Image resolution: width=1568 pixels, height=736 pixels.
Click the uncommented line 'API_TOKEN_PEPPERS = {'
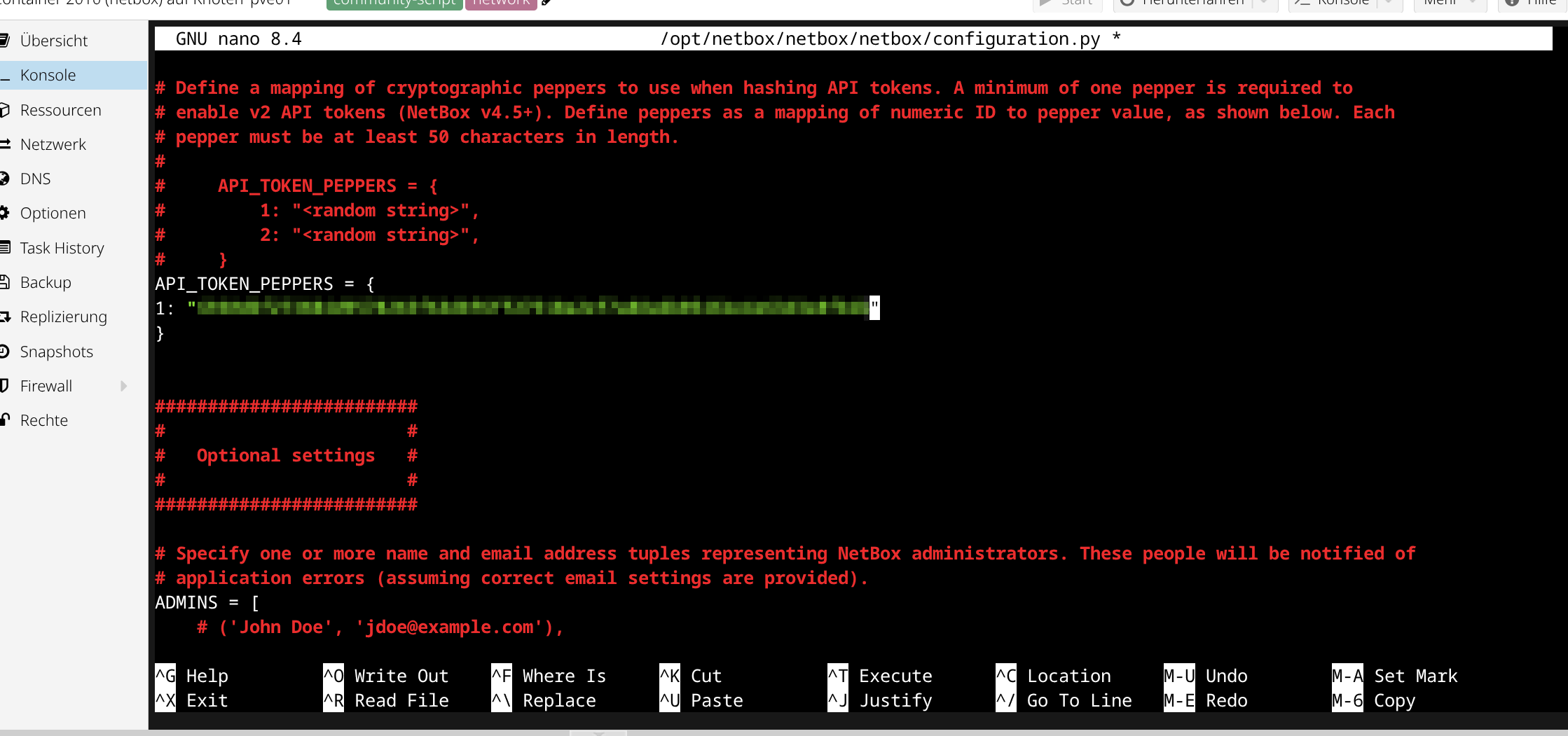(x=265, y=284)
